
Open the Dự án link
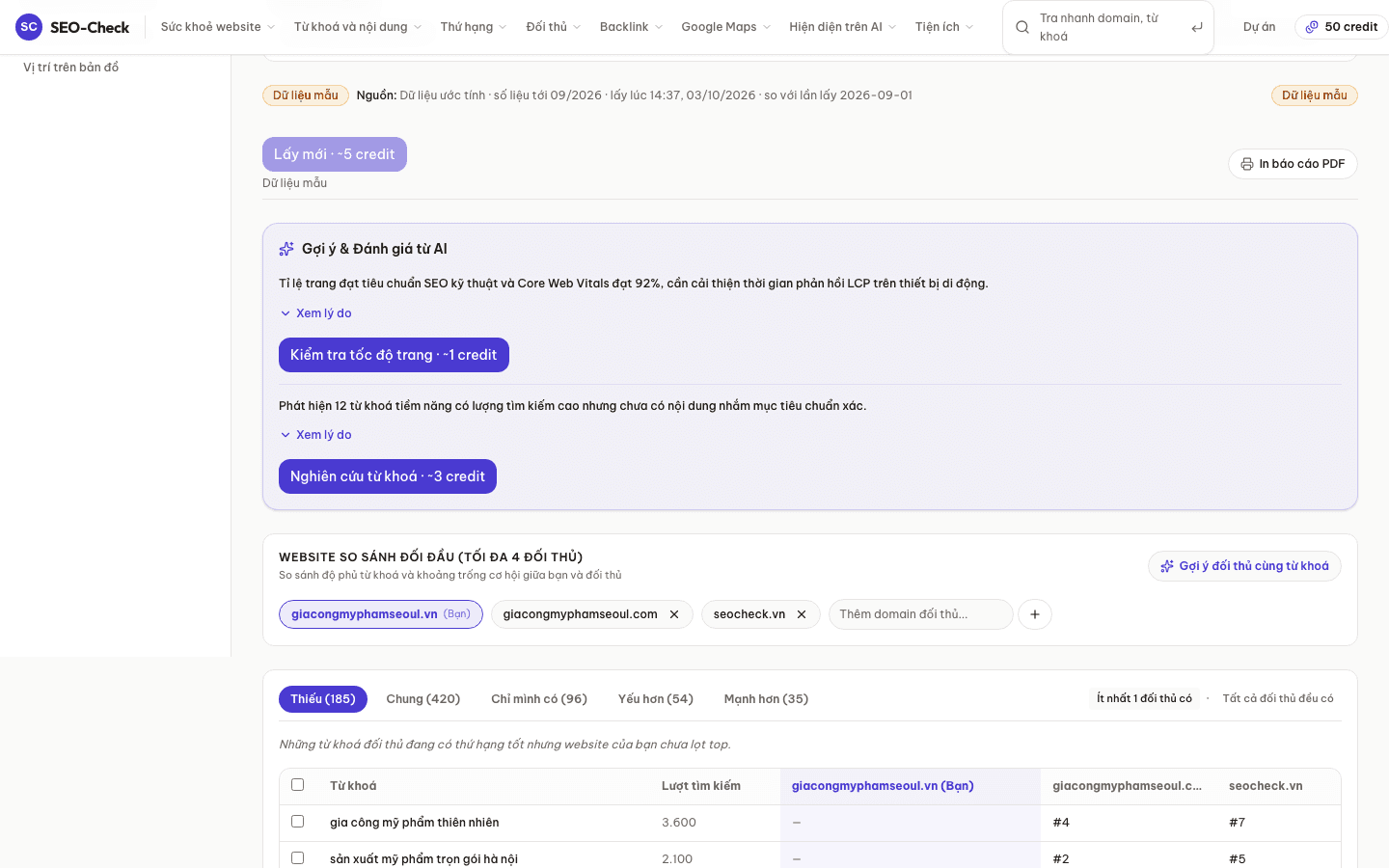(x=1260, y=27)
